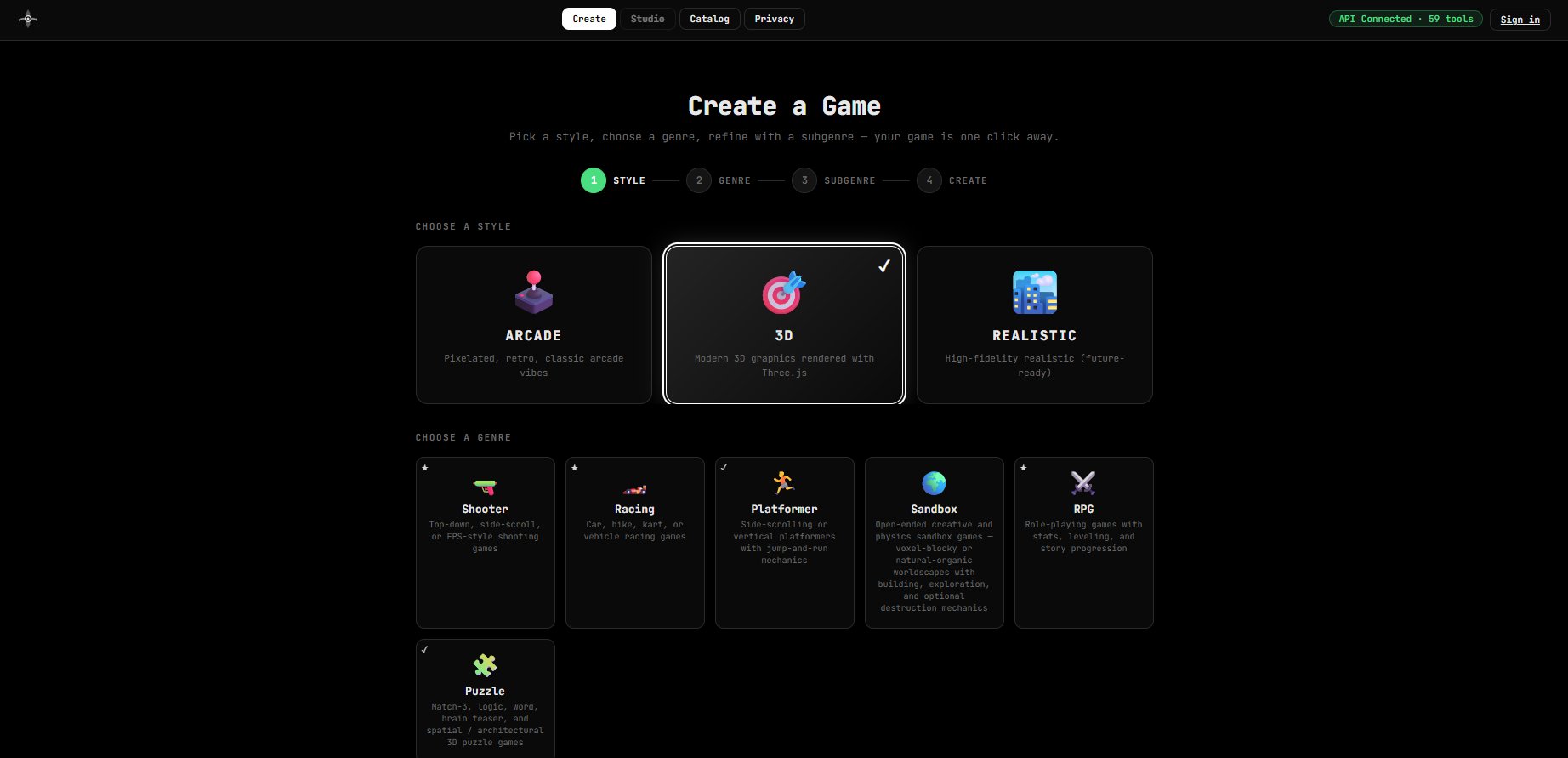Click the Platformer genre title text
The height and width of the screenshot is (758, 1568).
tap(784, 510)
